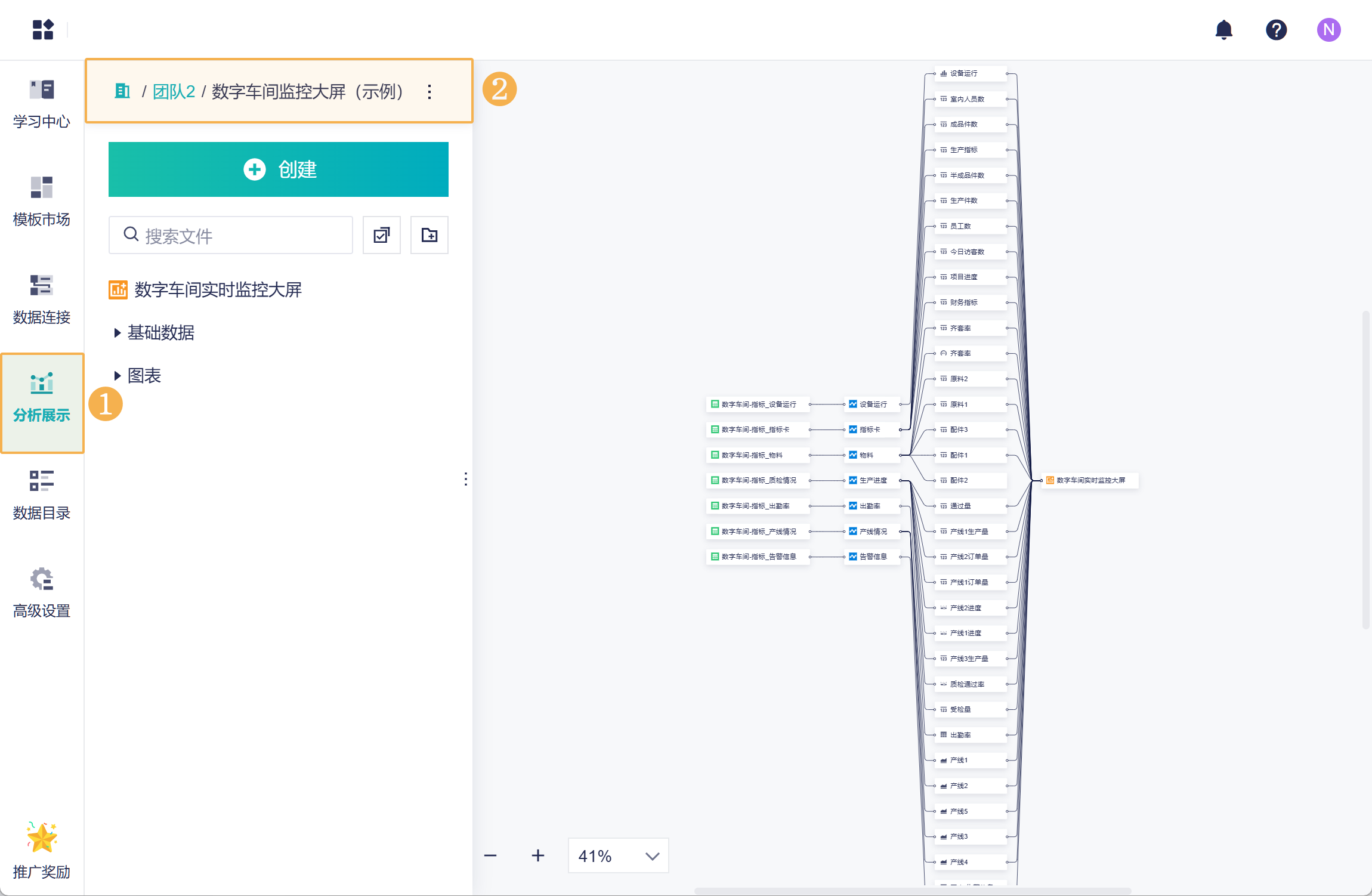Open notifications bell icon
1372x896 pixels.
pos(1223,30)
